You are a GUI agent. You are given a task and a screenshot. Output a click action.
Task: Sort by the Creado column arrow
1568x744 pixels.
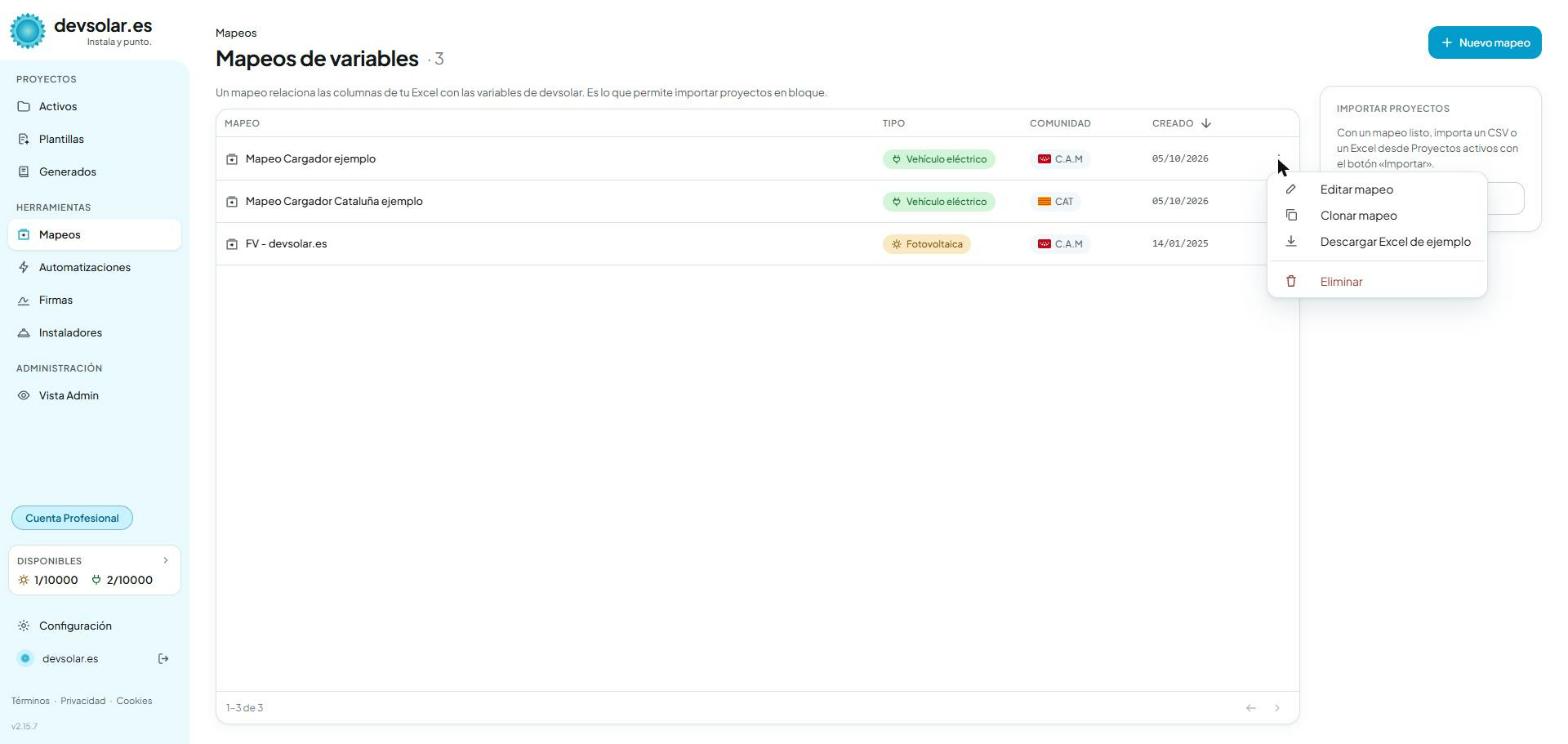click(1206, 123)
